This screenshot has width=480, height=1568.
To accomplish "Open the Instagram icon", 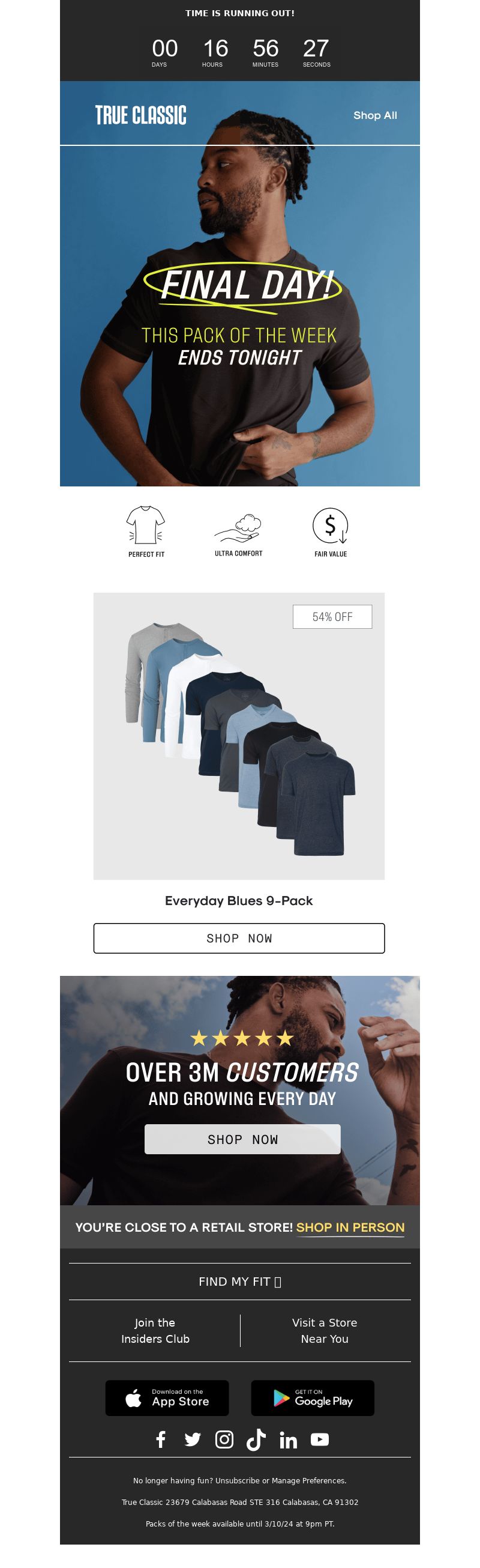I will coord(224,1439).
